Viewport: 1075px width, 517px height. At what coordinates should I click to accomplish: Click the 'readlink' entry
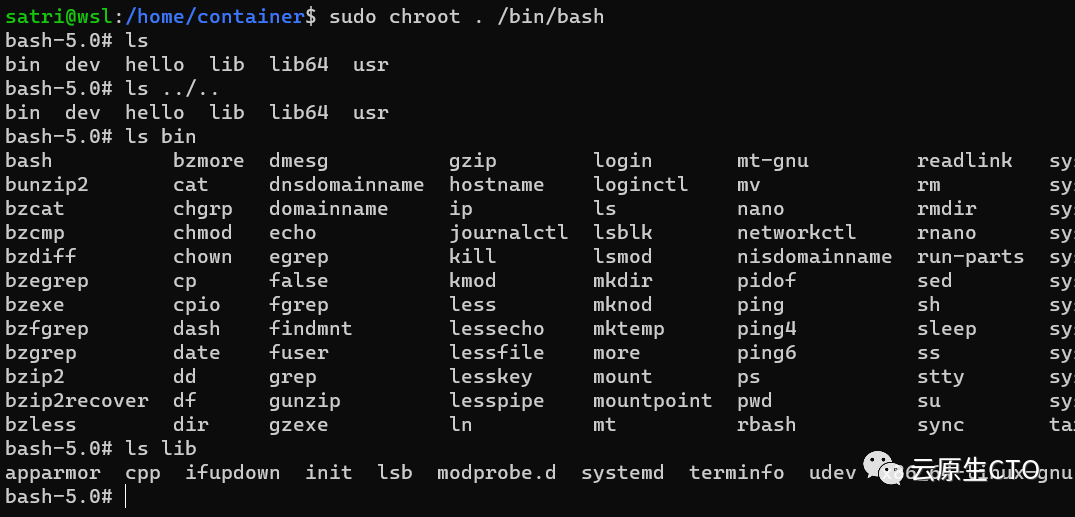(965, 160)
